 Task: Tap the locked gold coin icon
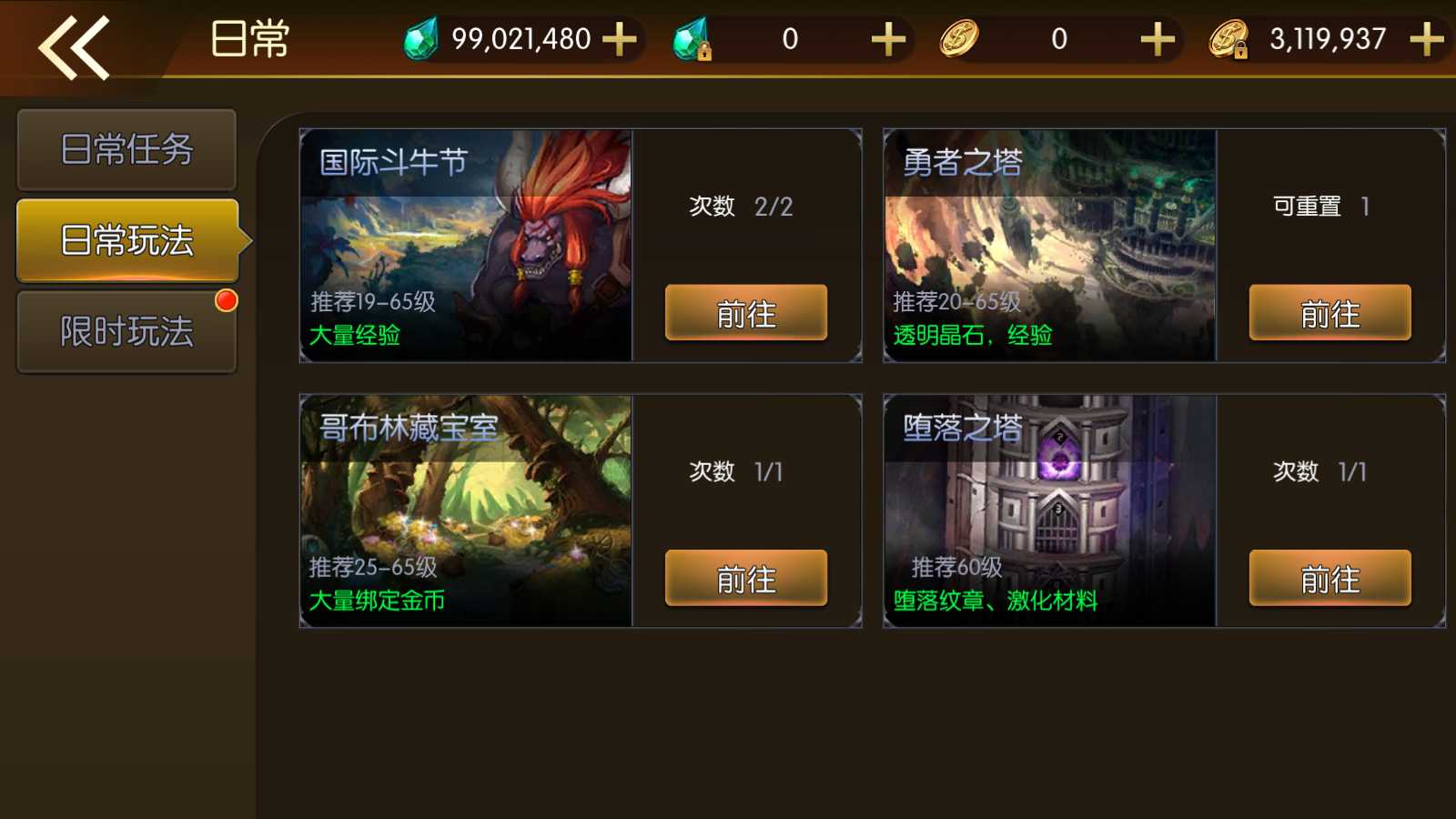[x=1228, y=39]
